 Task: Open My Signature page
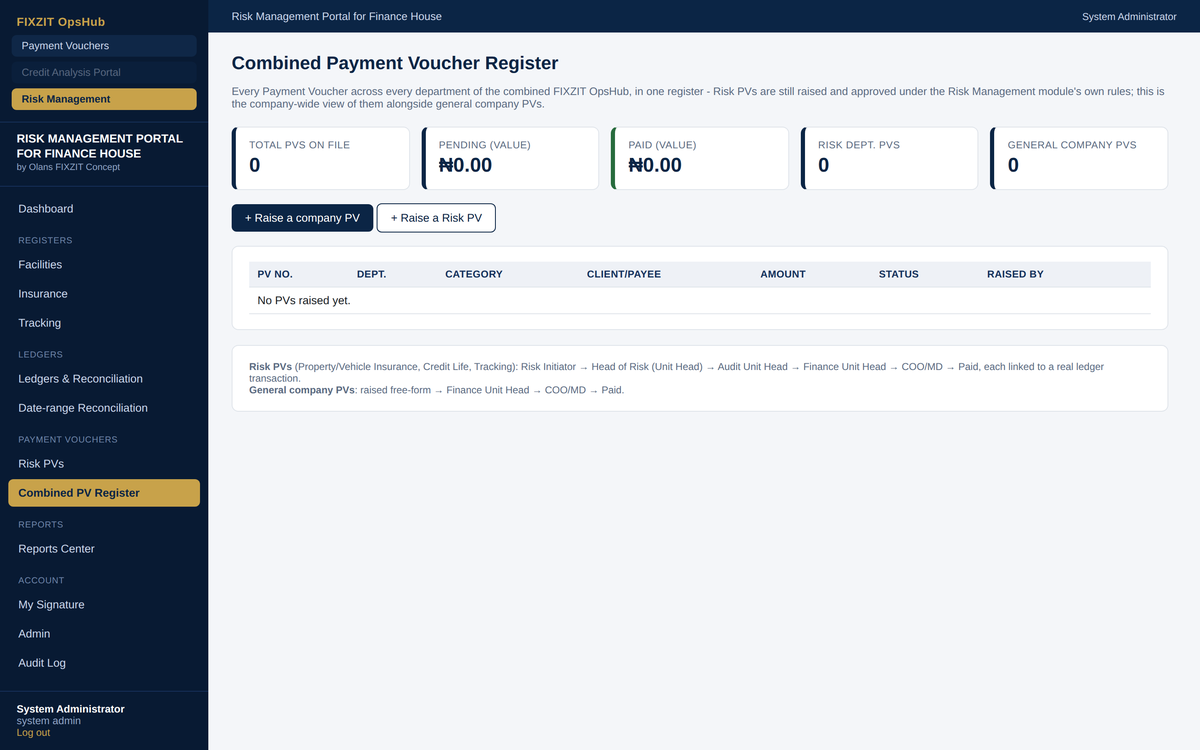coord(104,605)
